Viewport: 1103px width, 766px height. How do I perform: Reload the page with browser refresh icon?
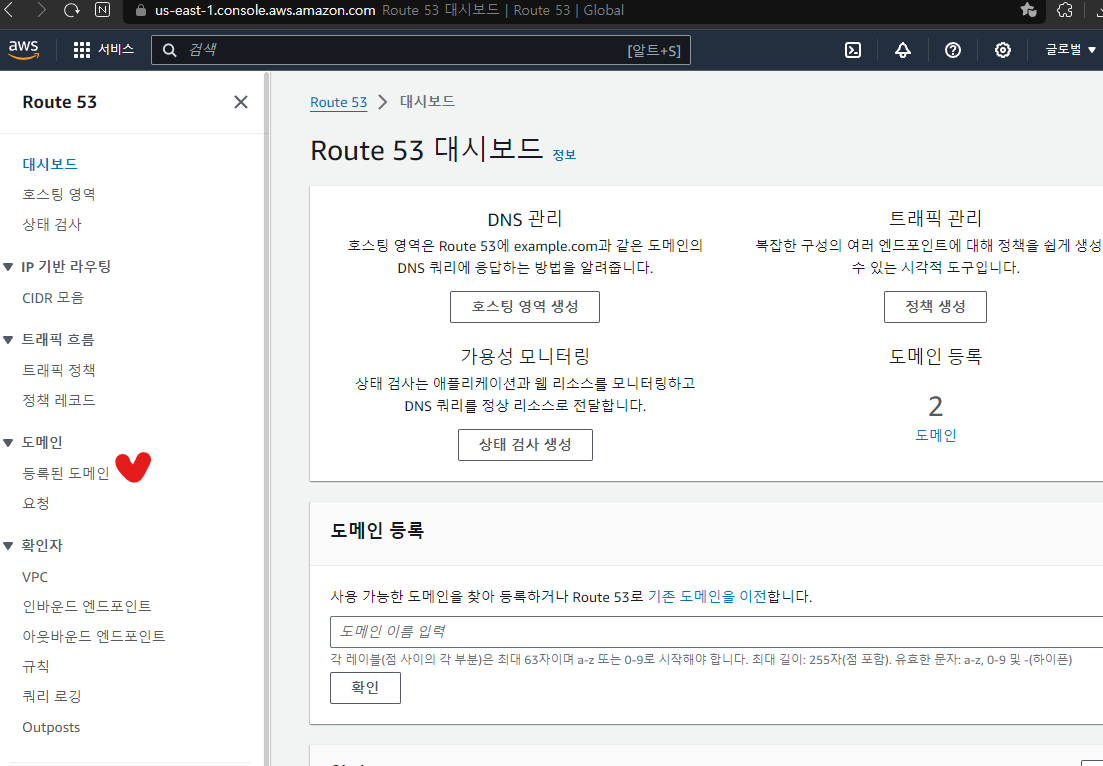click(x=71, y=10)
